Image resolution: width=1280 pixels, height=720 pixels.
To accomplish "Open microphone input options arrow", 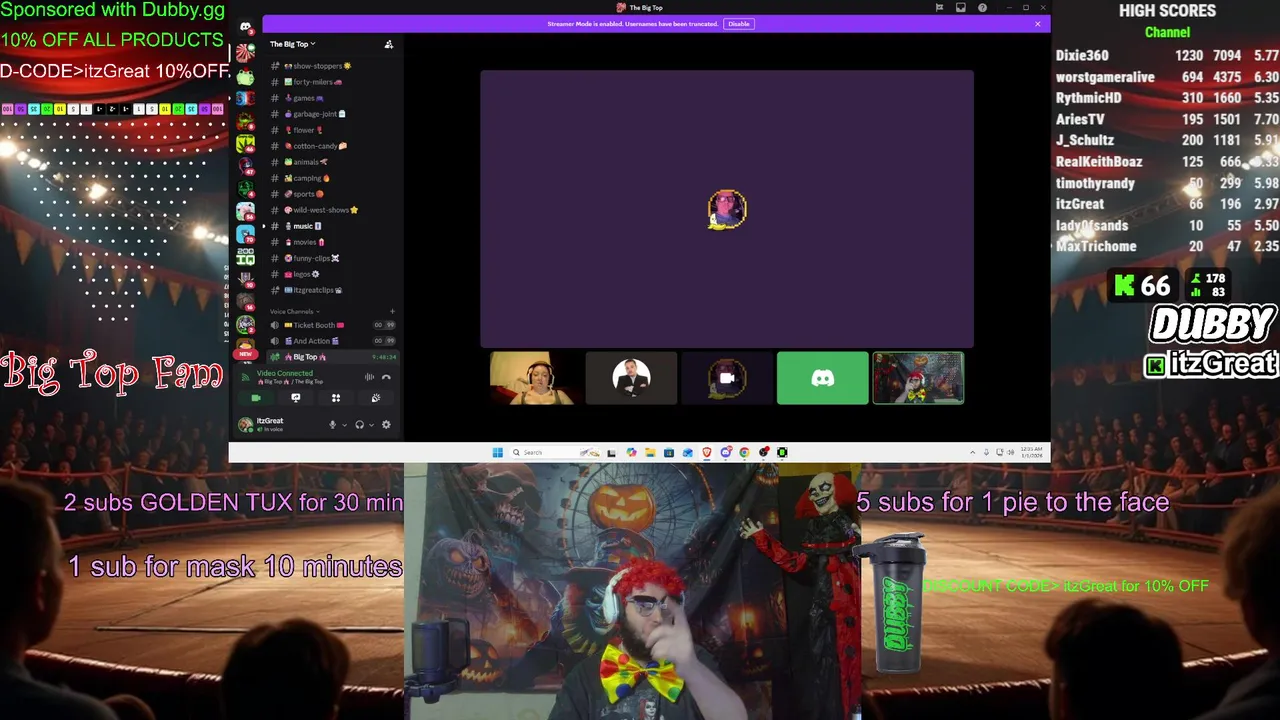I will pos(344,425).
